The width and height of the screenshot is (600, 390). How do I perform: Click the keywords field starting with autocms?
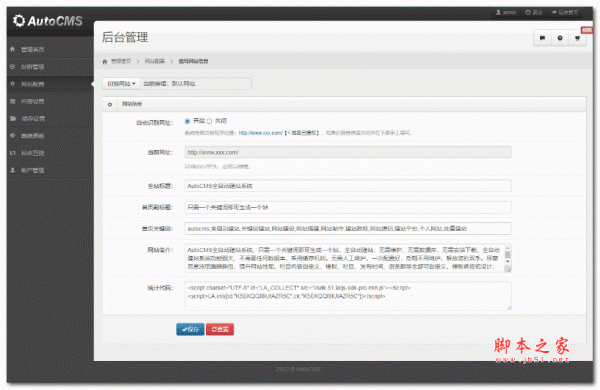pyautogui.click(x=348, y=228)
